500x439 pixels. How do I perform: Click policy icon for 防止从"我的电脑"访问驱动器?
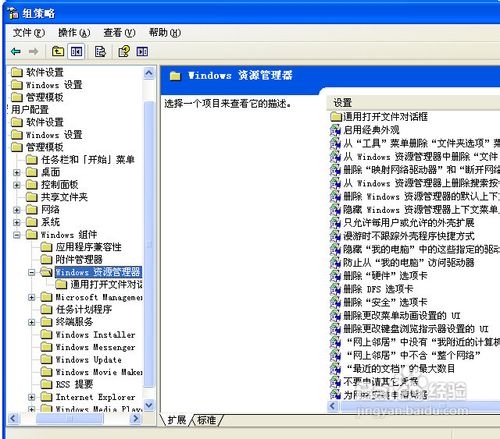335,263
